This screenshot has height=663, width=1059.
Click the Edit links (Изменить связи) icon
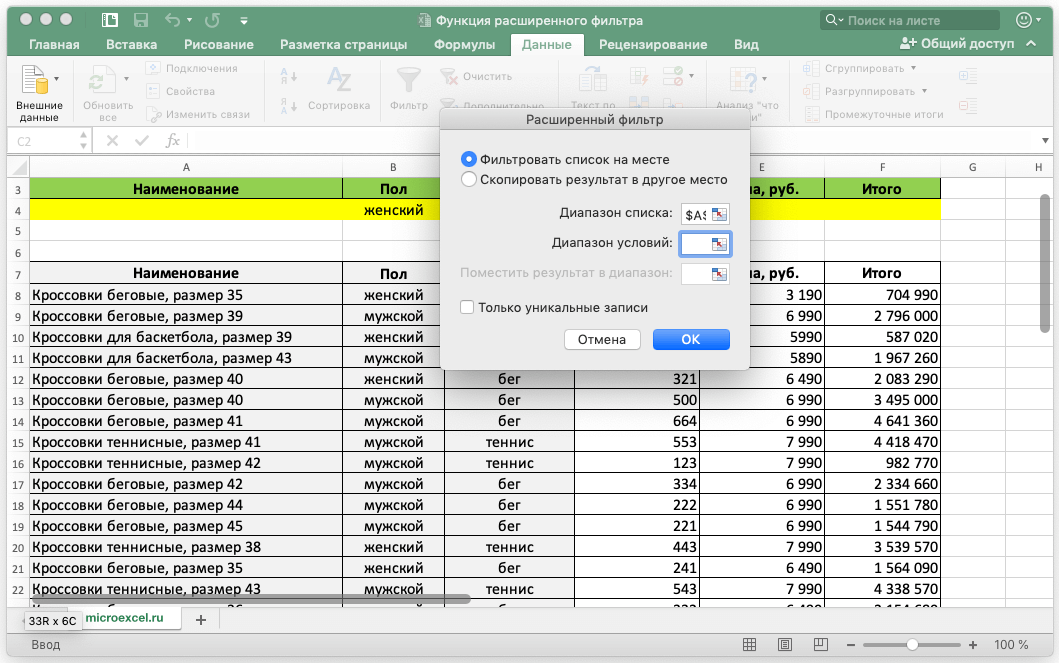(154, 114)
